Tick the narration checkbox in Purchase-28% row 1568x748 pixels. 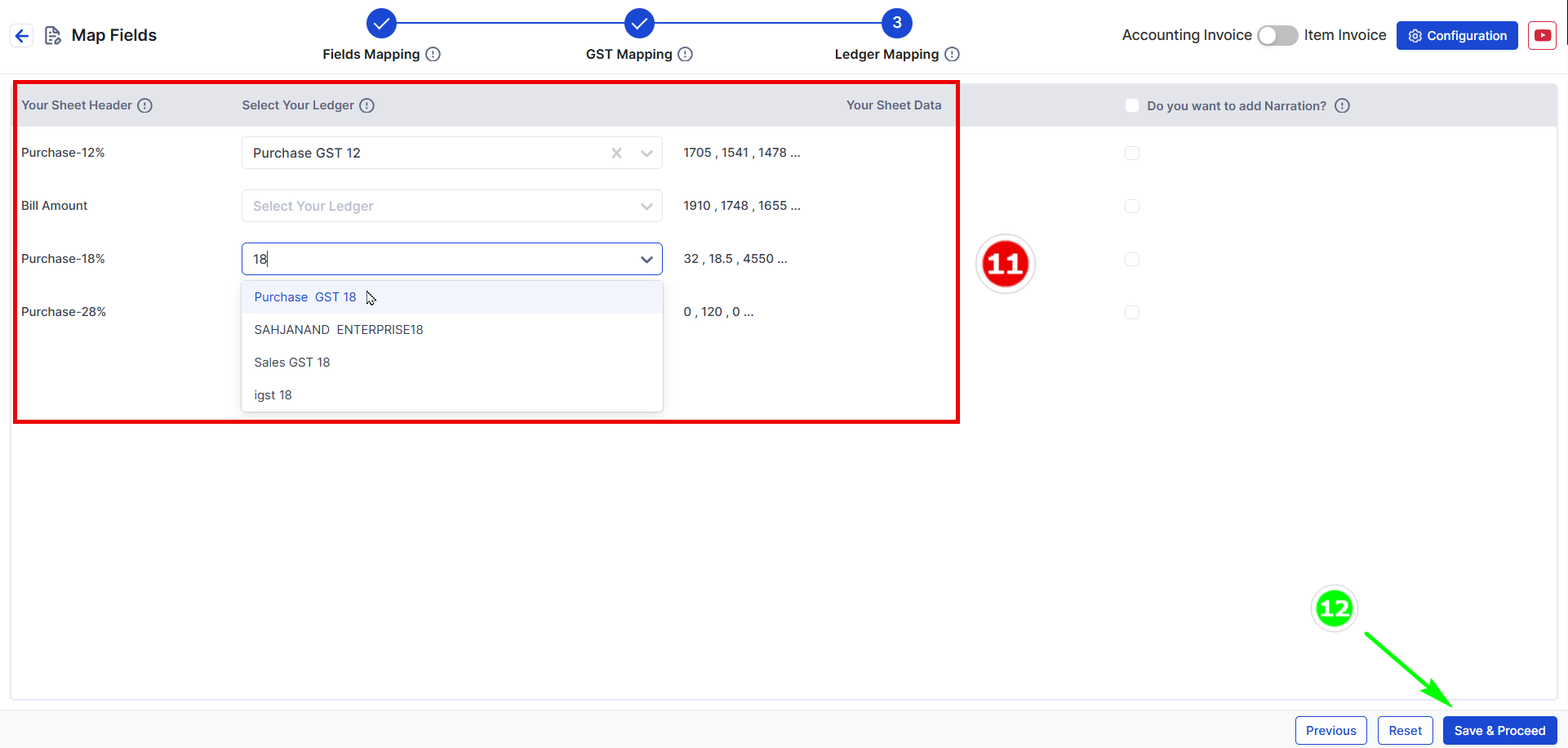tap(1131, 312)
